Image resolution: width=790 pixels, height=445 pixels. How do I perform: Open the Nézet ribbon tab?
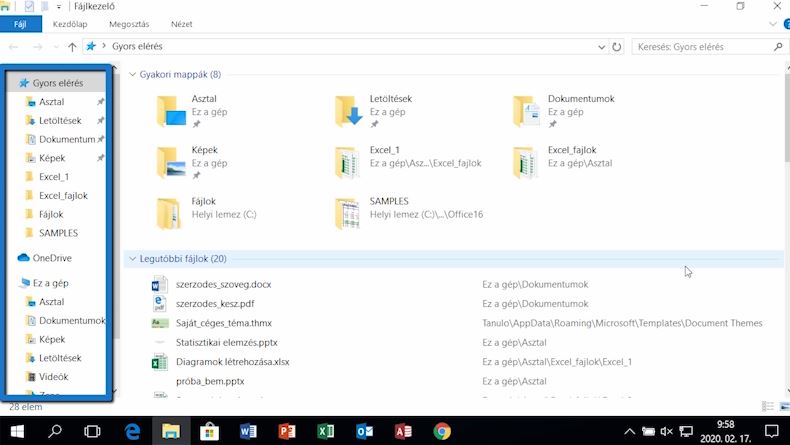pyautogui.click(x=181, y=24)
